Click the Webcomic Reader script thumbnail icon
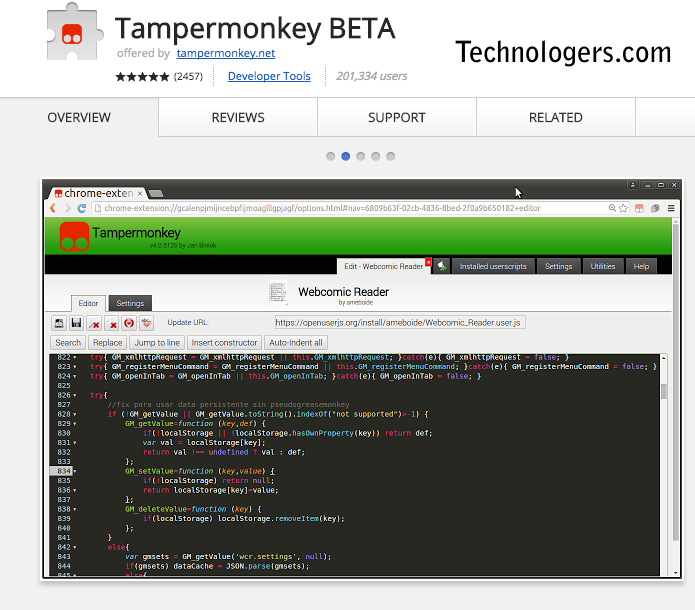695x610 pixels. 277,292
